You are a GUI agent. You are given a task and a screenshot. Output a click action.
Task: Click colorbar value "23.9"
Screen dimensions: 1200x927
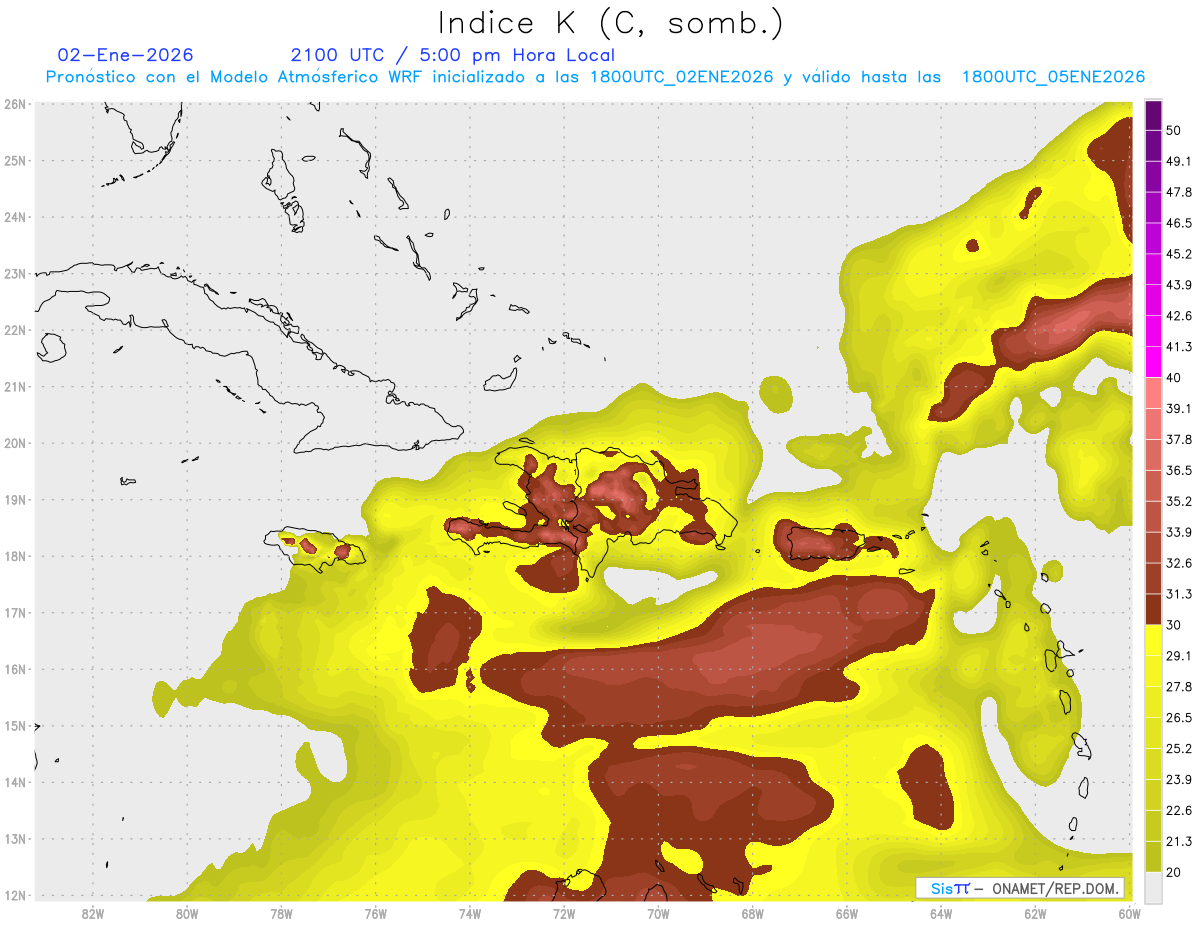point(1179,780)
